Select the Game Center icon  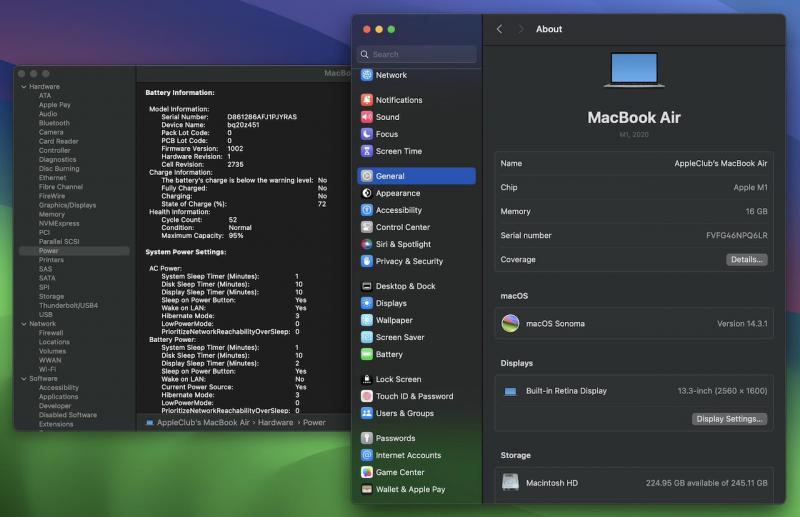tap(366, 472)
